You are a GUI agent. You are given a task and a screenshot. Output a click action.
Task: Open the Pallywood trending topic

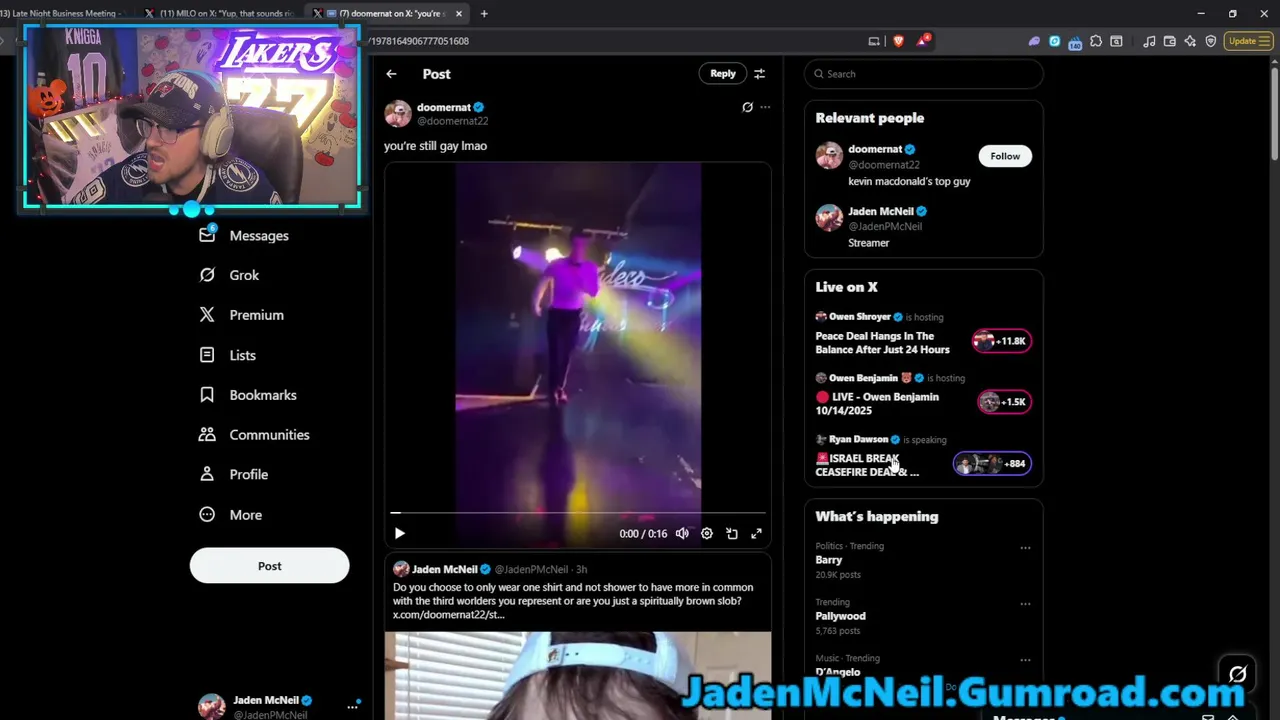(x=840, y=616)
